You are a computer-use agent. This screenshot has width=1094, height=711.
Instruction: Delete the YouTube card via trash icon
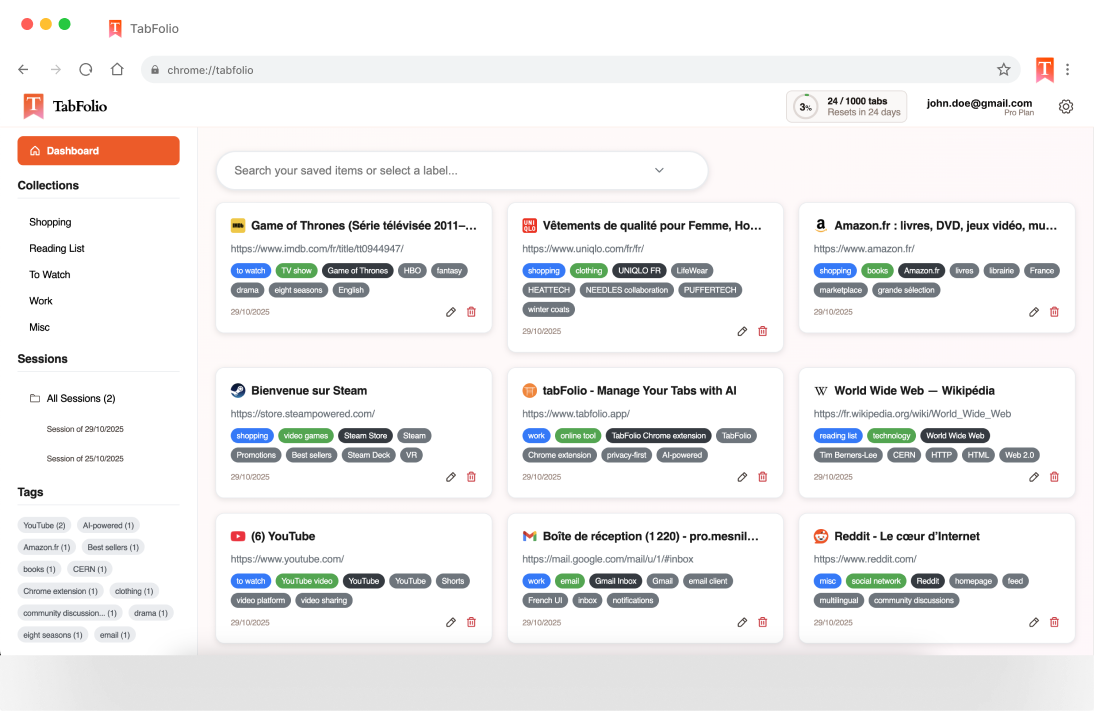(471, 622)
